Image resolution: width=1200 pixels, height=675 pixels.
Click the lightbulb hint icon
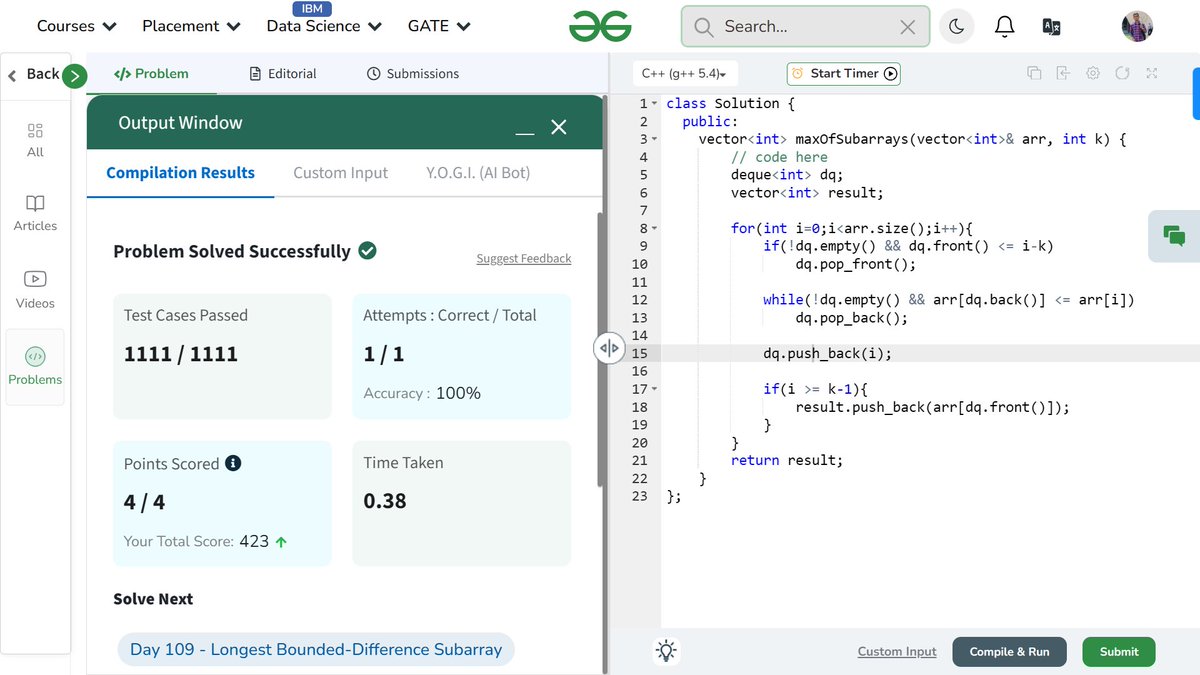tap(666, 651)
